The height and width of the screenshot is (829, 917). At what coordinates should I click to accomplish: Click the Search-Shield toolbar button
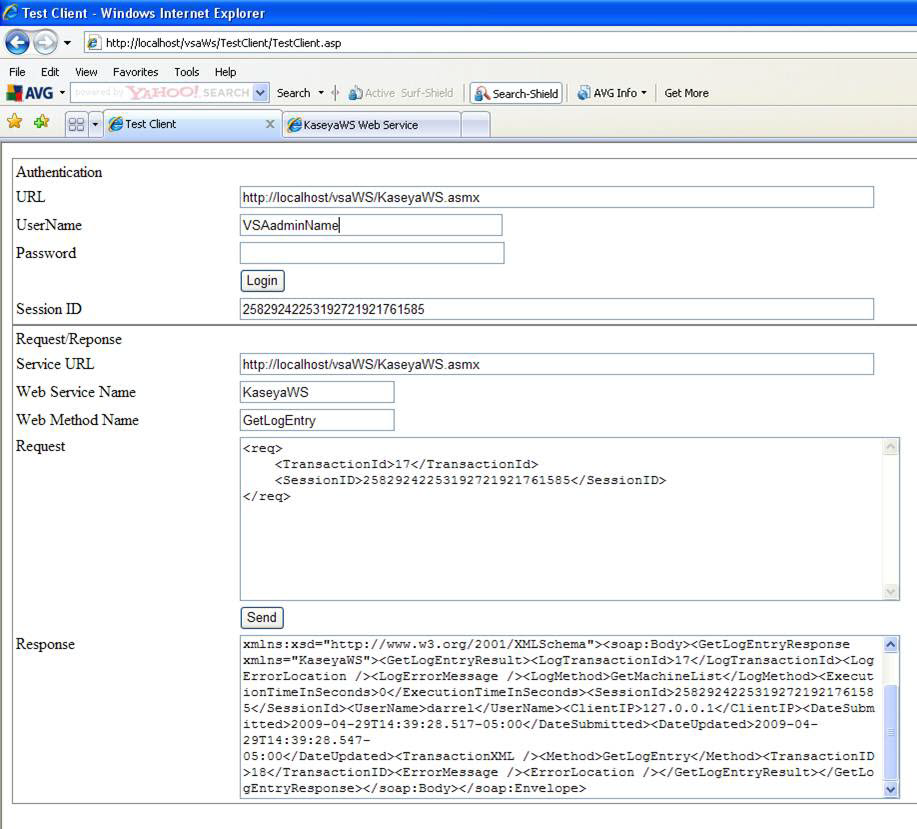point(516,93)
